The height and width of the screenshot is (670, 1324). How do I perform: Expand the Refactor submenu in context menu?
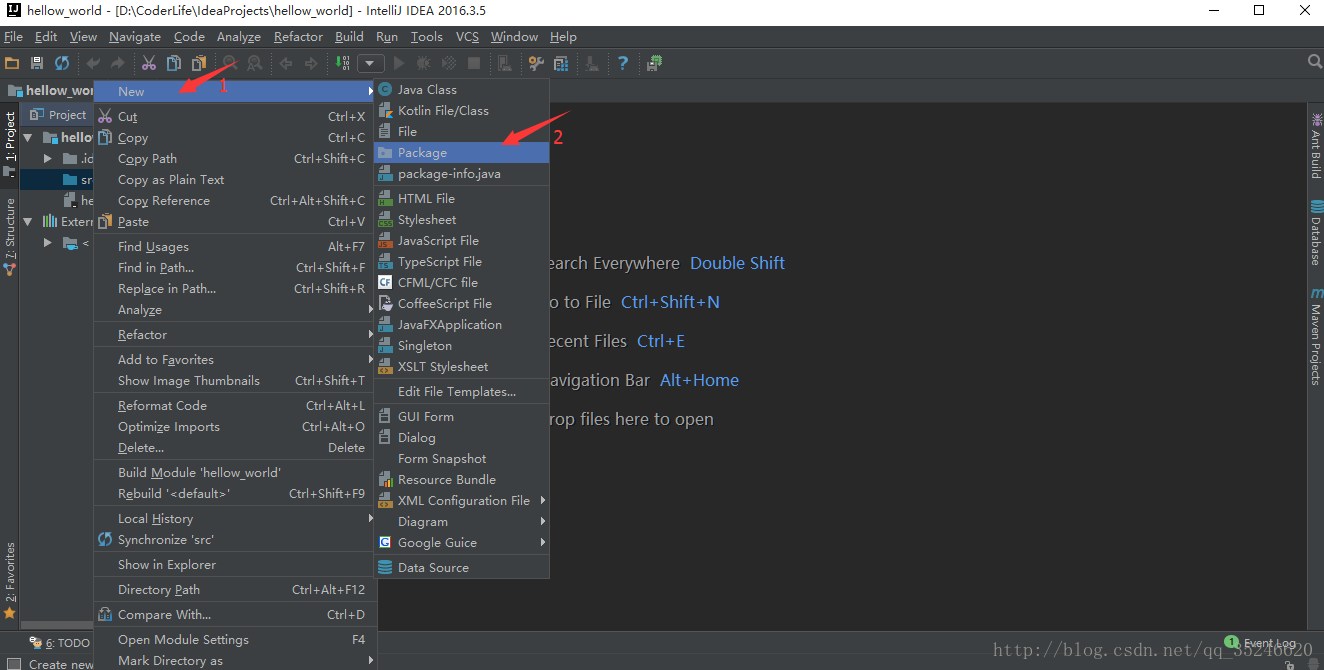(x=236, y=335)
